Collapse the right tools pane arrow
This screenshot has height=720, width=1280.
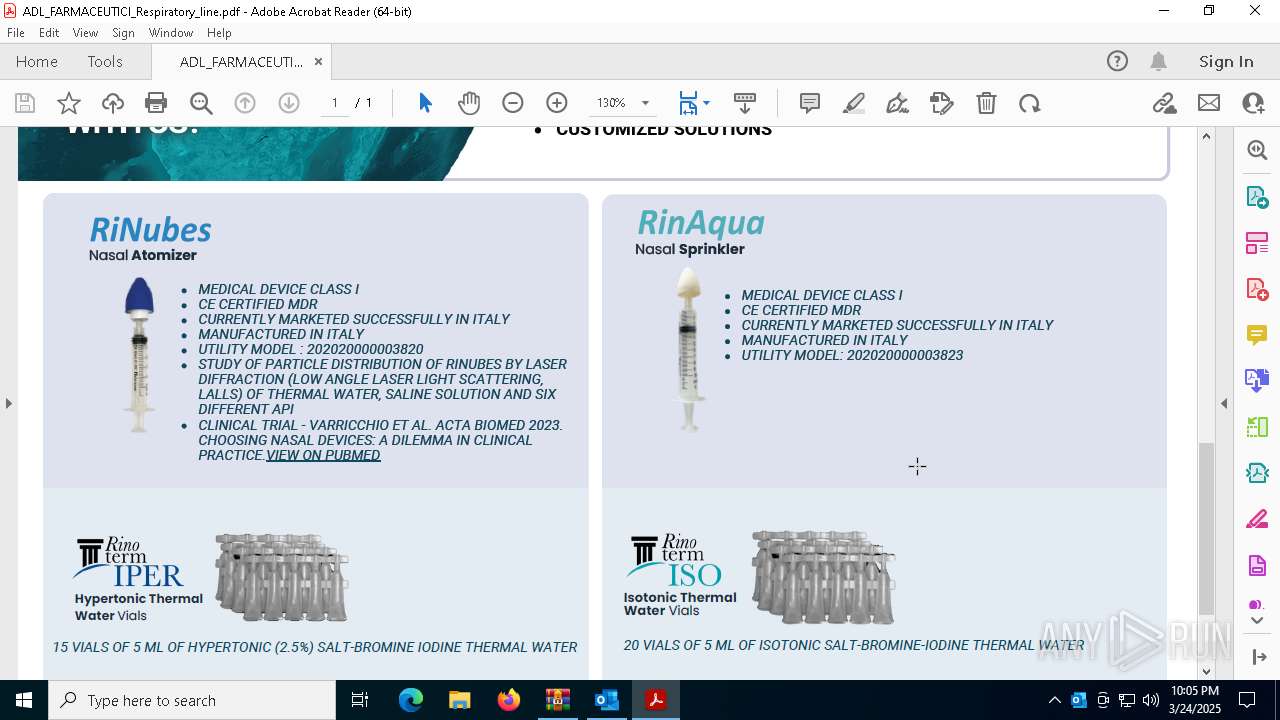[x=1224, y=403]
